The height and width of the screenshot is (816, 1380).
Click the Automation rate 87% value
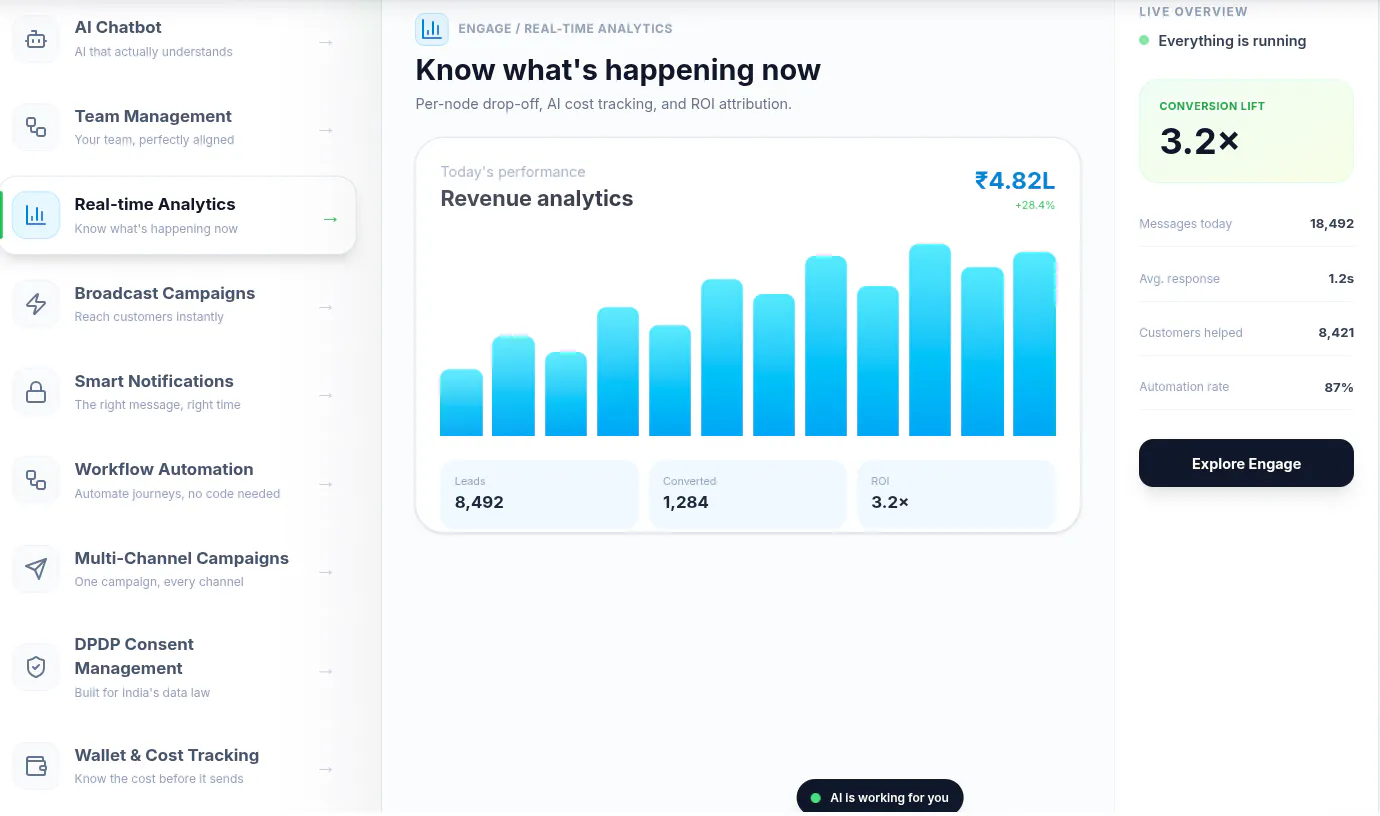tap(1339, 387)
